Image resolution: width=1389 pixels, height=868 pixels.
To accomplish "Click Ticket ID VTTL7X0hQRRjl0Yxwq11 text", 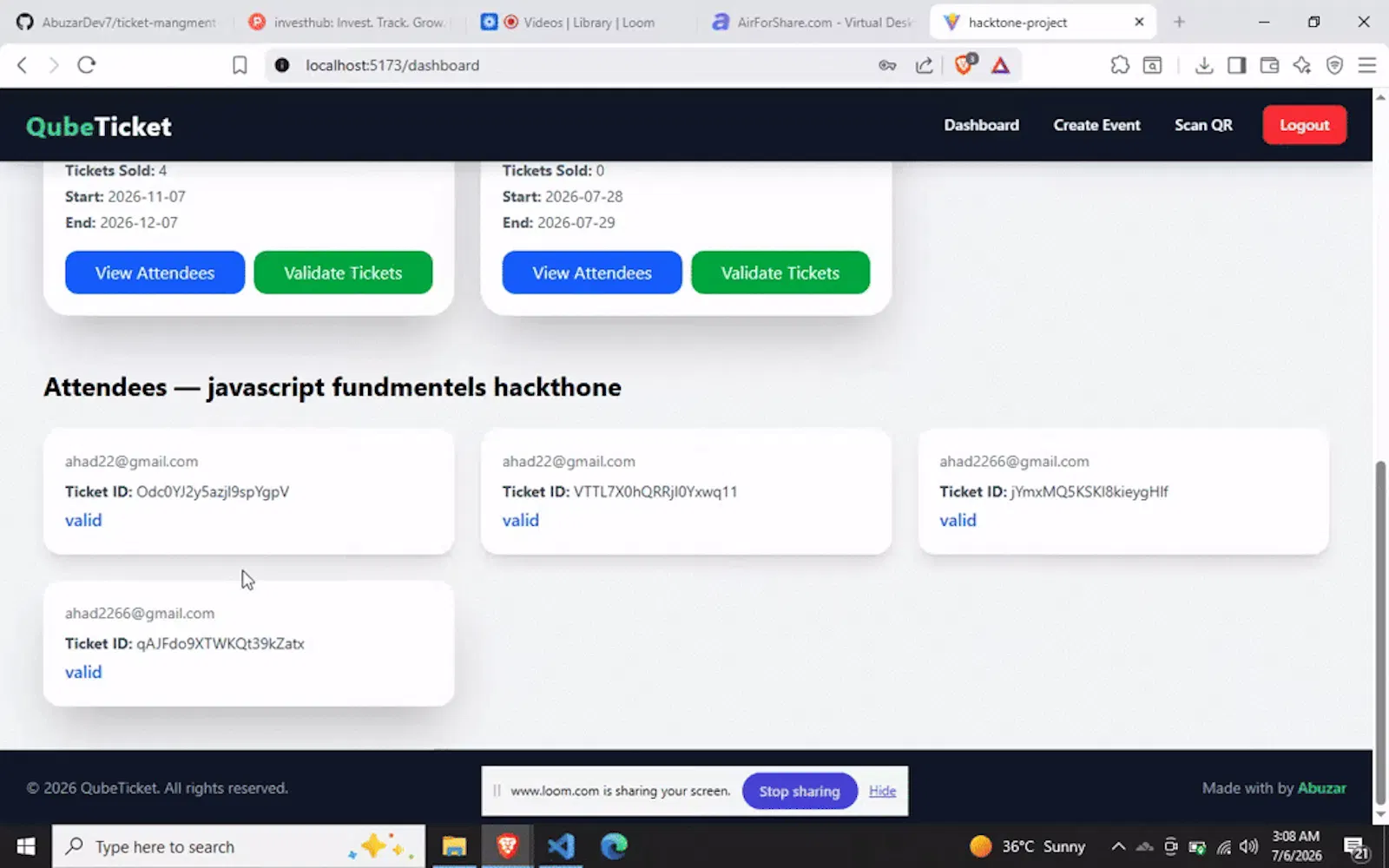I will coord(620,491).
